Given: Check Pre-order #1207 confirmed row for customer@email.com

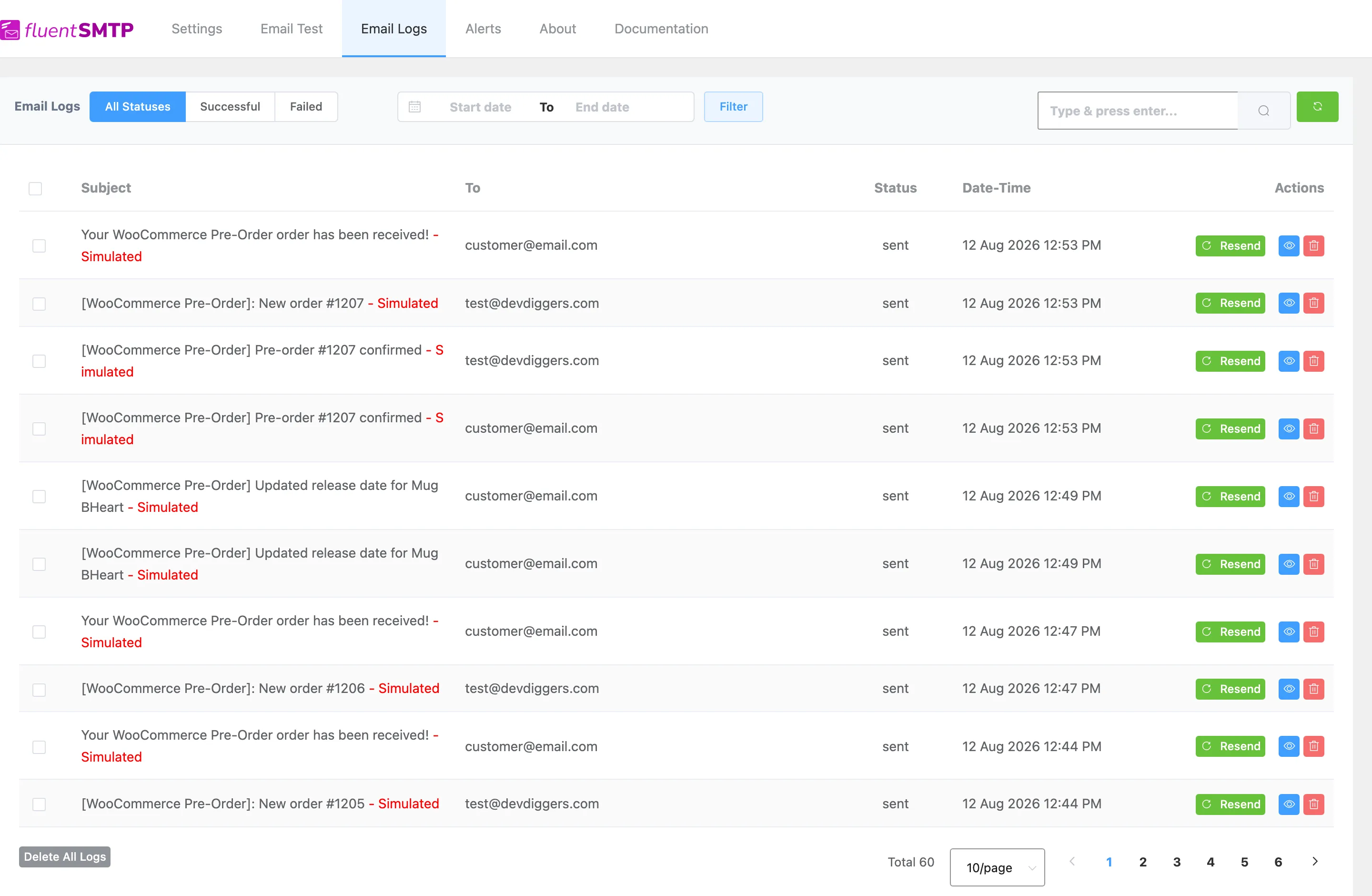Looking at the screenshot, I should click(x=39, y=428).
